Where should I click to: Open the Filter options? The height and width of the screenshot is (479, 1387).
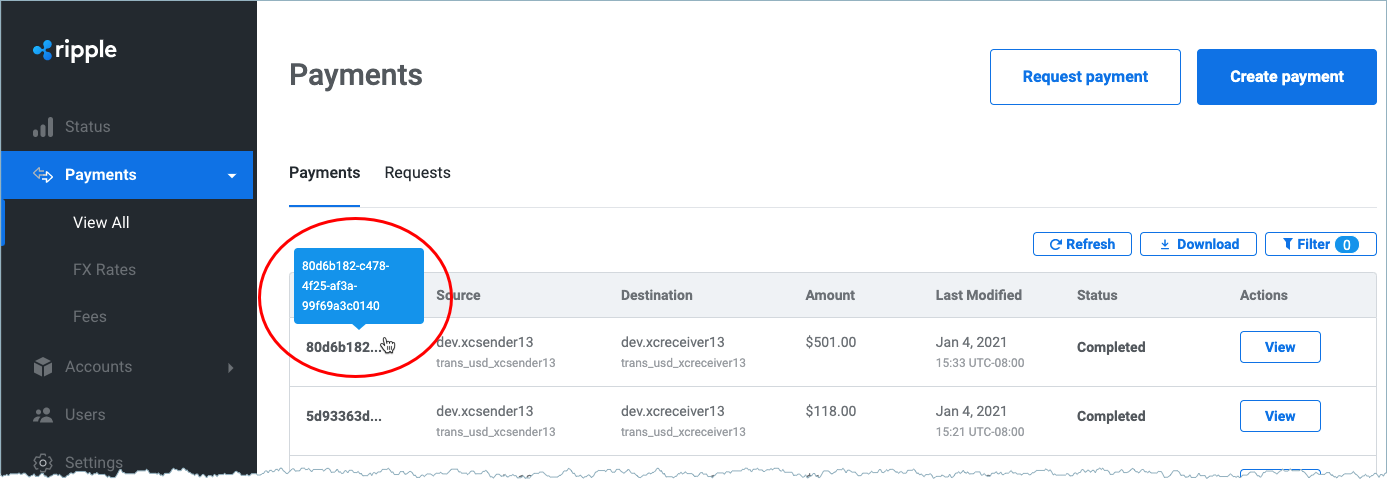tap(1321, 244)
